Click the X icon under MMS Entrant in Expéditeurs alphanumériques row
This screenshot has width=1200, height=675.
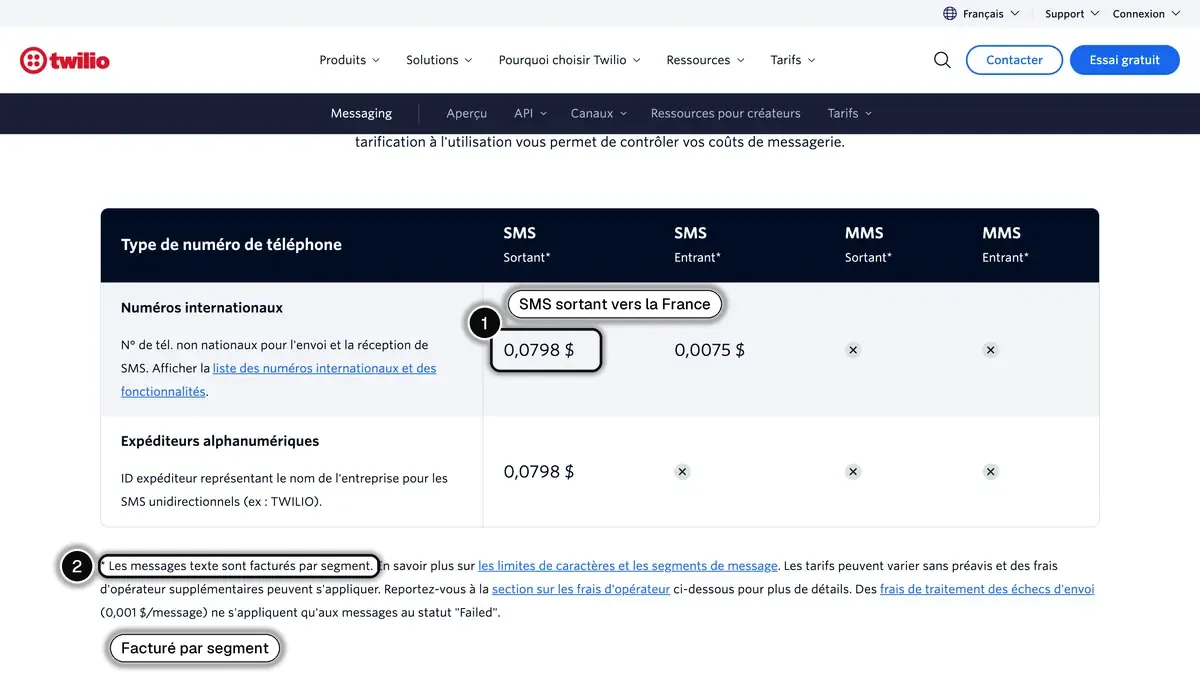990,471
